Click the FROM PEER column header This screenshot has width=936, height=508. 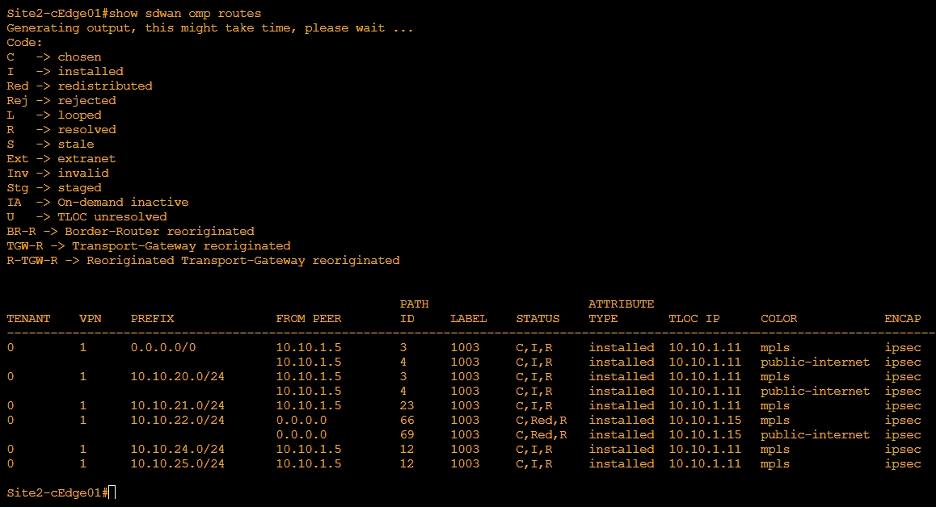point(308,319)
